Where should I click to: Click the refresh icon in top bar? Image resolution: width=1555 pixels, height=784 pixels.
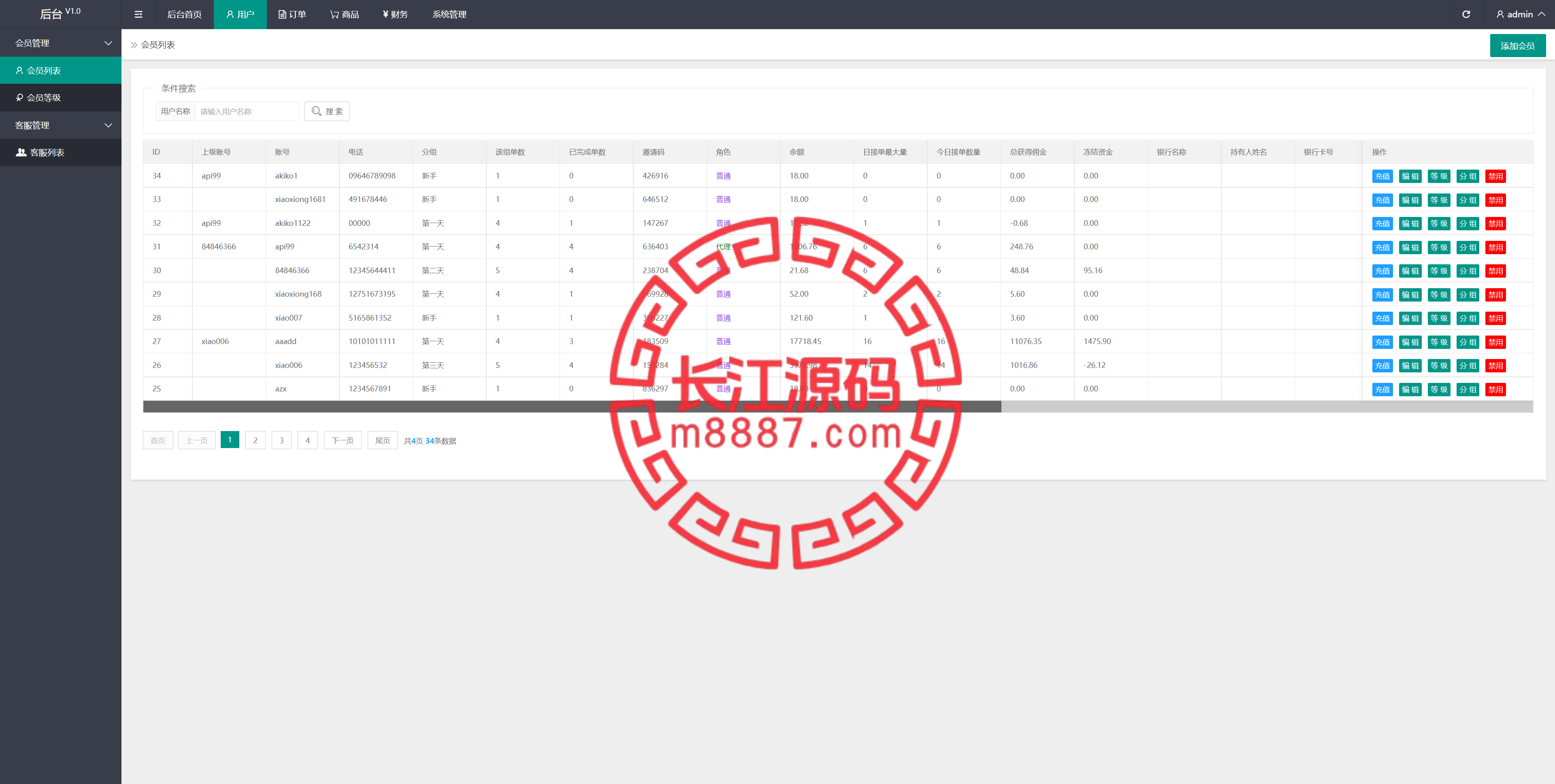1466,15
